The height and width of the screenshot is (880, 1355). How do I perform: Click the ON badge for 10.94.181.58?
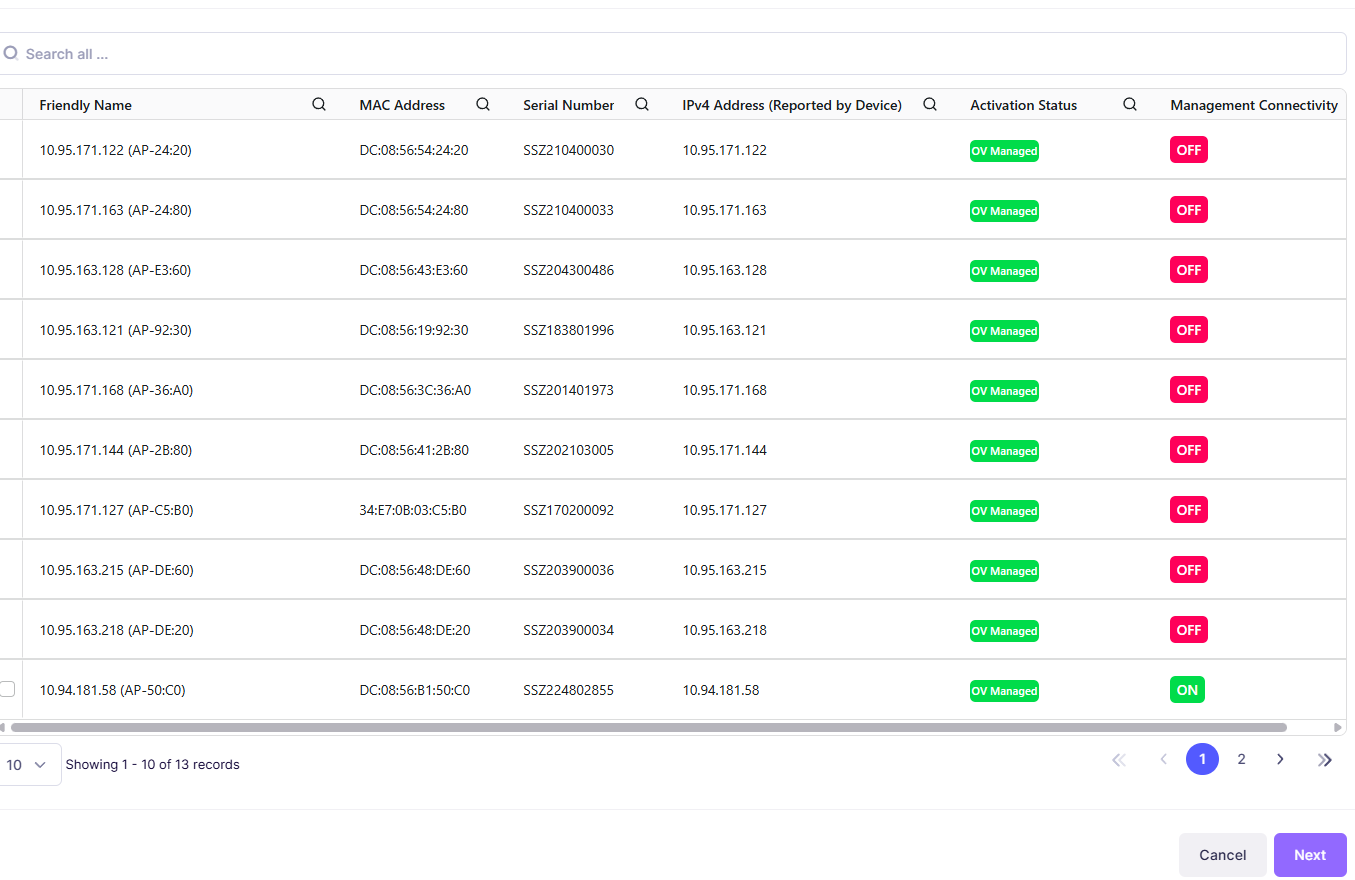click(1187, 690)
